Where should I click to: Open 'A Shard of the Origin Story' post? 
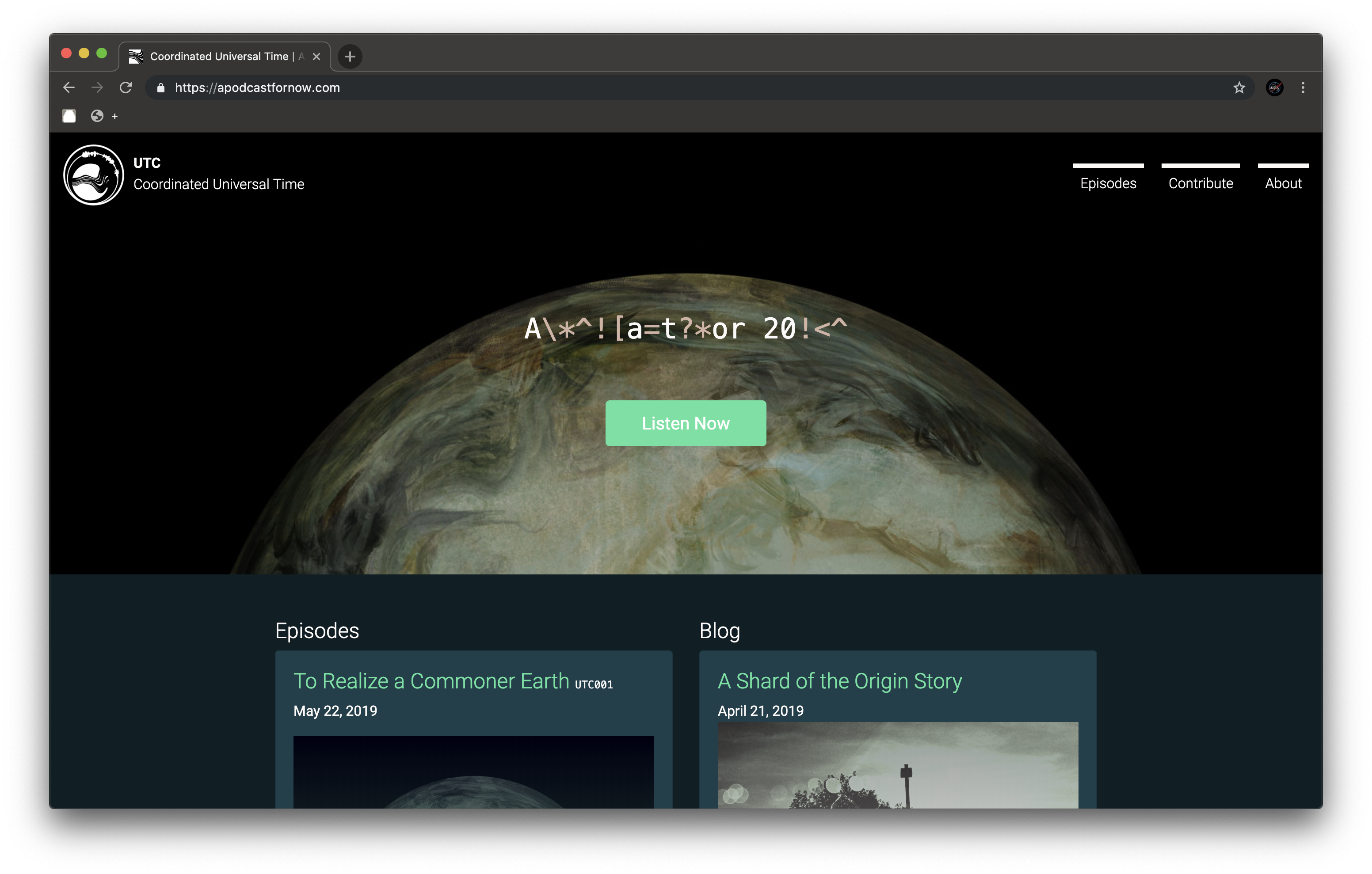840,681
